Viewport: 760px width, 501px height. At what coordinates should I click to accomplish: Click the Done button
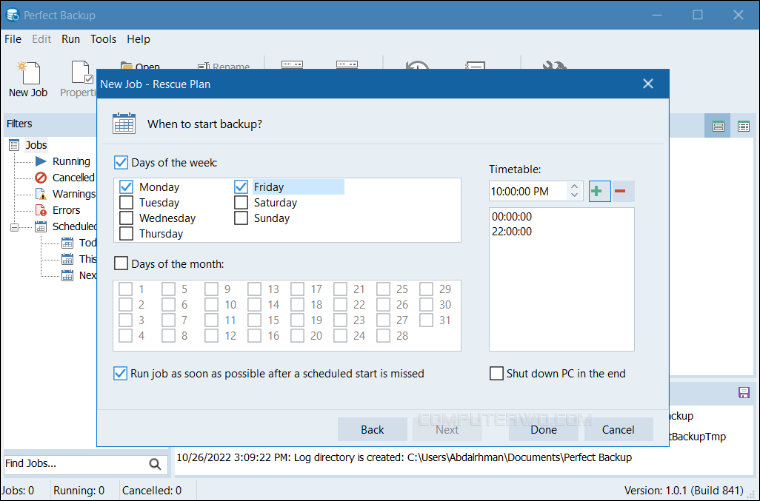tap(543, 430)
